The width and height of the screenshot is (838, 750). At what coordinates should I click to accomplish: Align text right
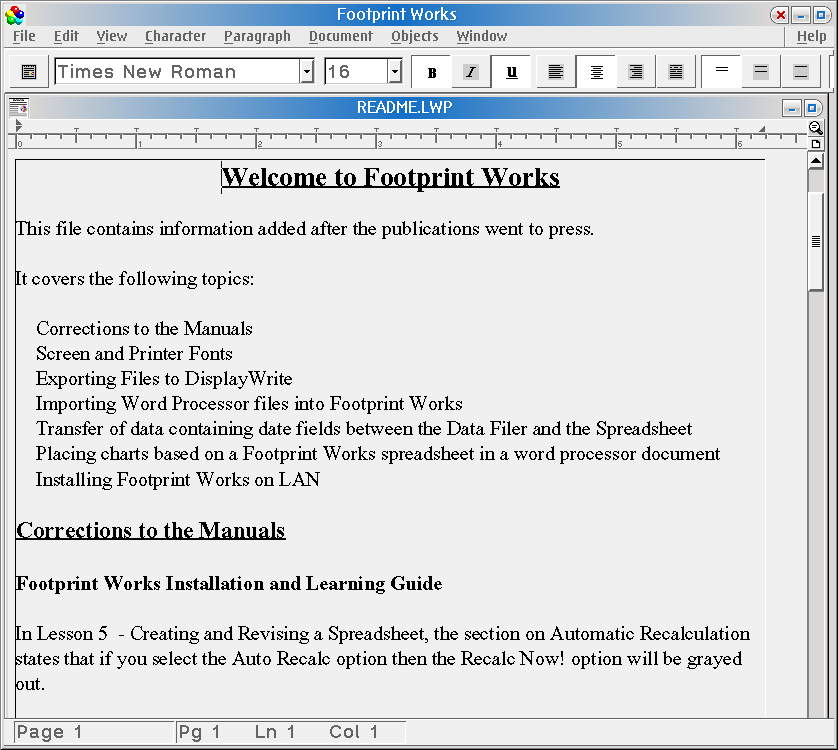[636, 72]
